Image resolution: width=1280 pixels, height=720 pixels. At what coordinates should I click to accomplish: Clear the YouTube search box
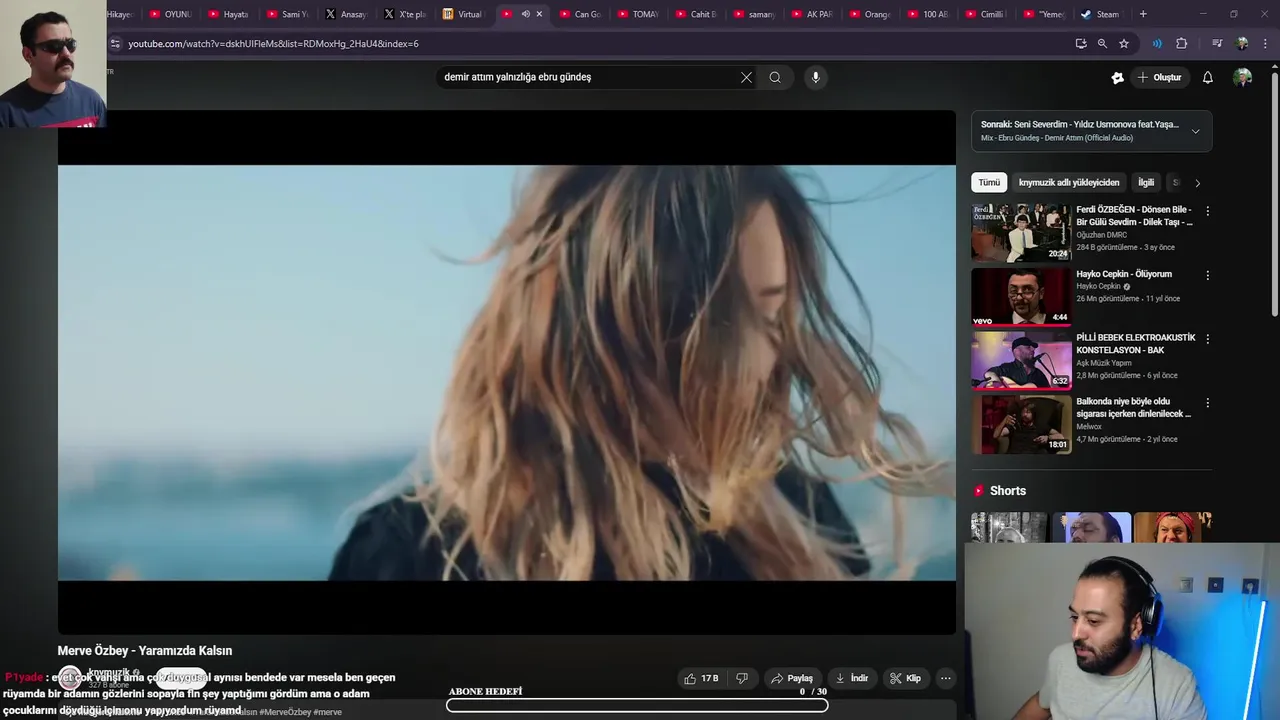point(746,77)
